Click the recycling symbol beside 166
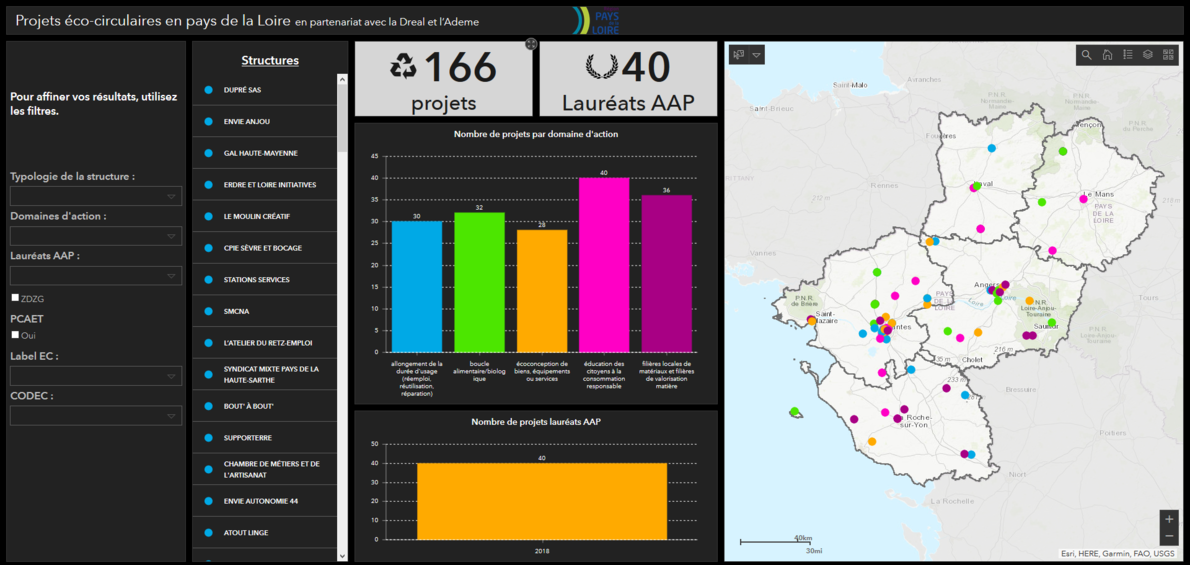 [404, 67]
